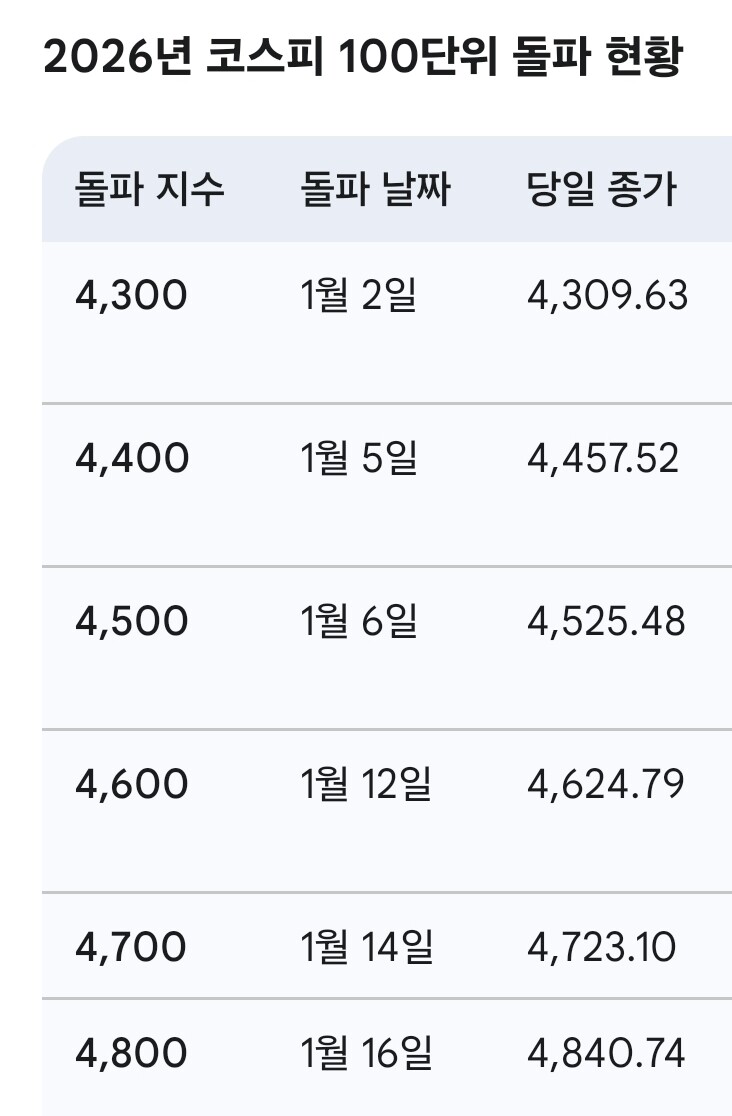
Task: Select the 4,800 index cell
Action: pyautogui.click(x=131, y=1053)
